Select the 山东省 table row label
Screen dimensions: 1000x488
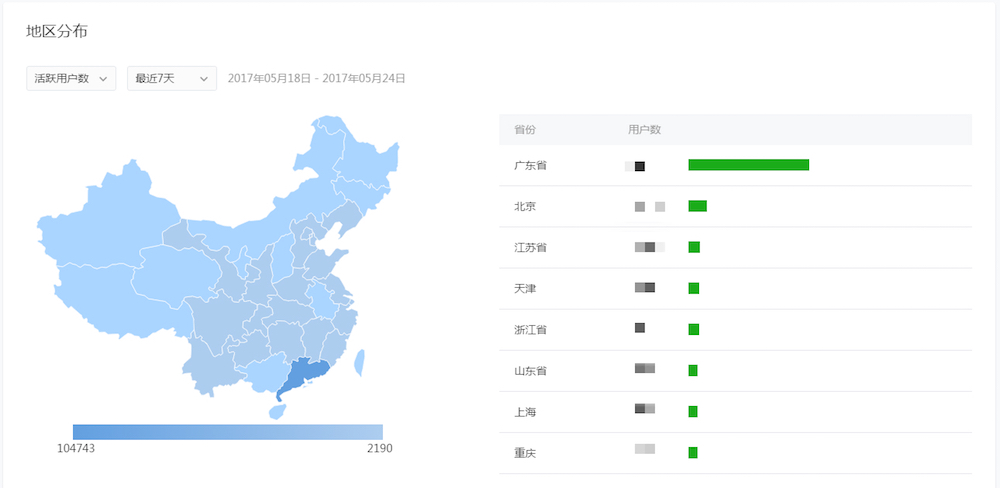click(531, 371)
